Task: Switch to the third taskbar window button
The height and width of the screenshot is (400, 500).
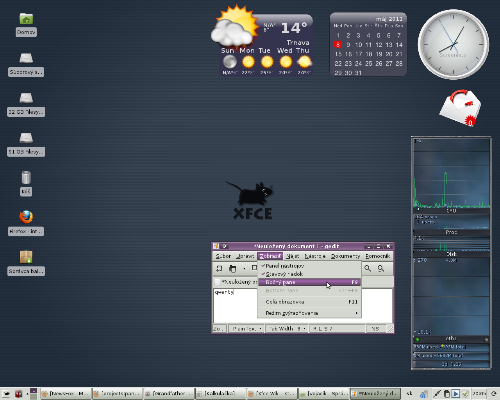Action: 168,394
